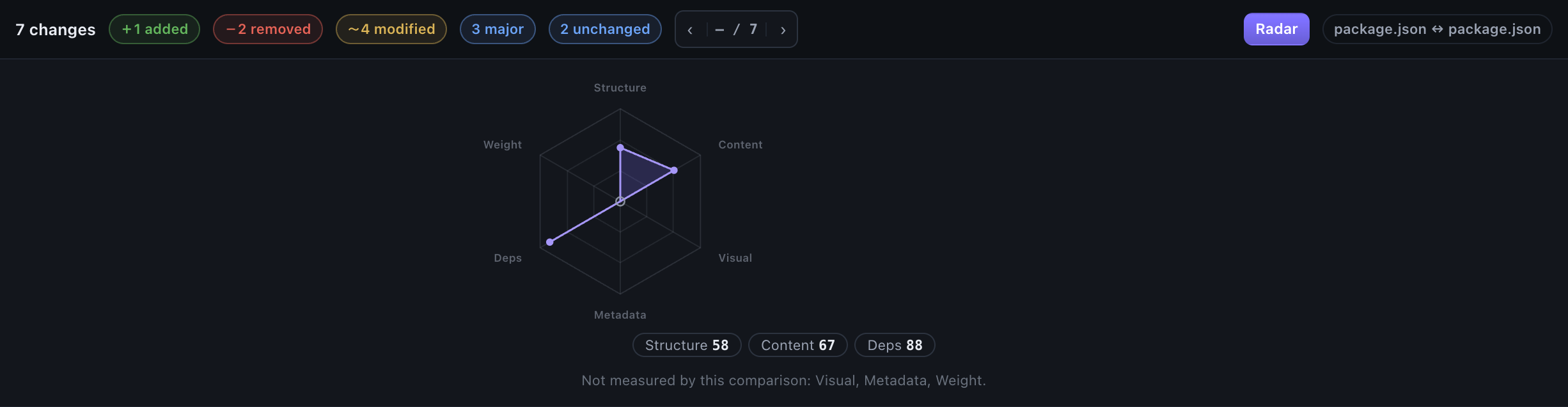
Task: Click the Metadata axis label
Action: 620,315
